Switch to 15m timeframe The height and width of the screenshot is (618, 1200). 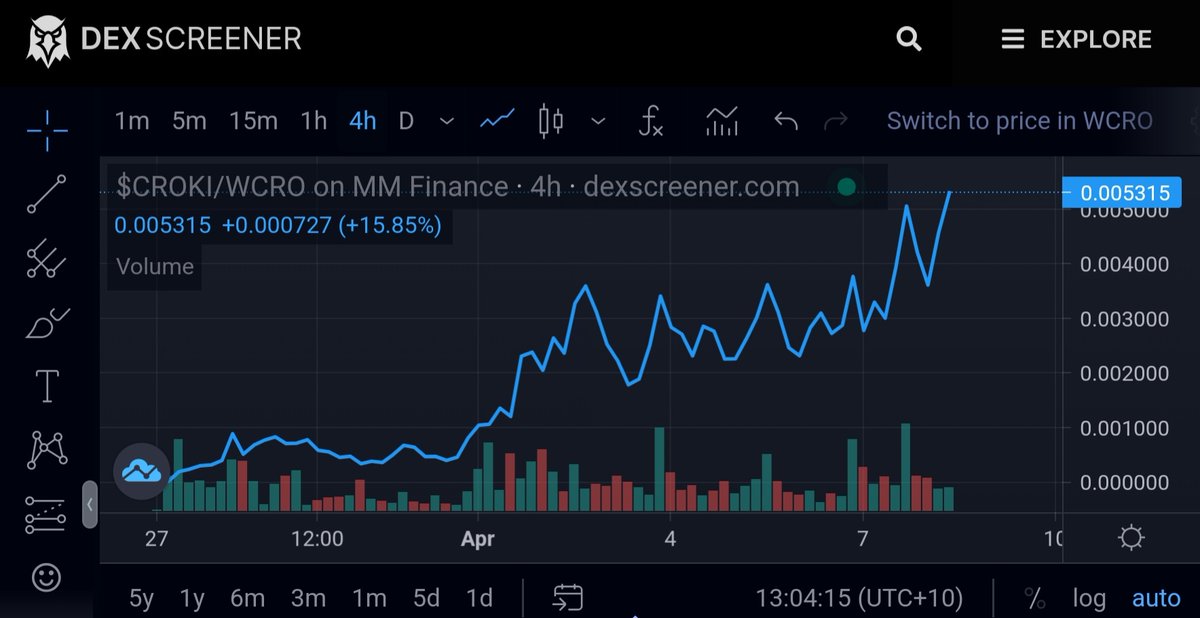(253, 121)
